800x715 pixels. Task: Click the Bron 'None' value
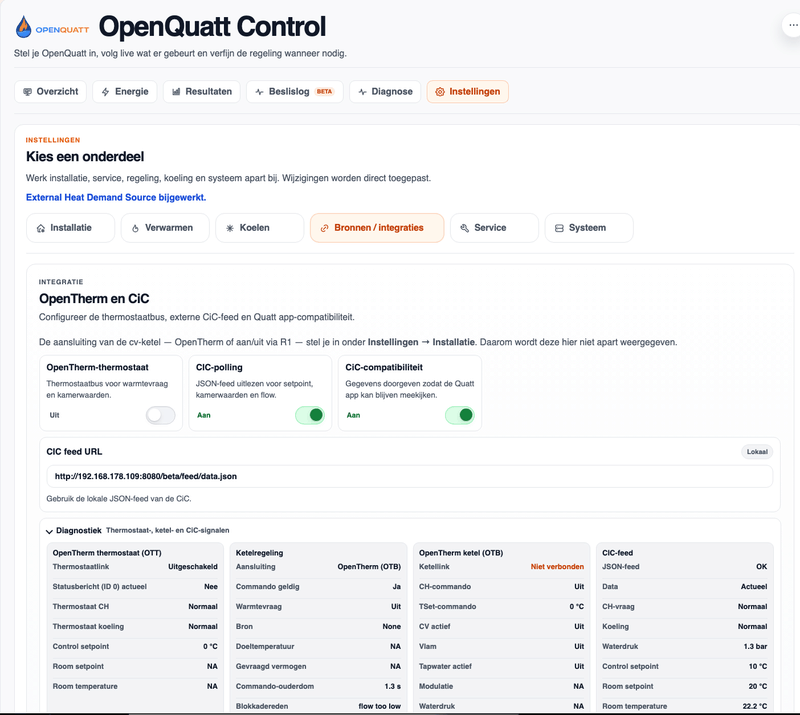(x=392, y=627)
